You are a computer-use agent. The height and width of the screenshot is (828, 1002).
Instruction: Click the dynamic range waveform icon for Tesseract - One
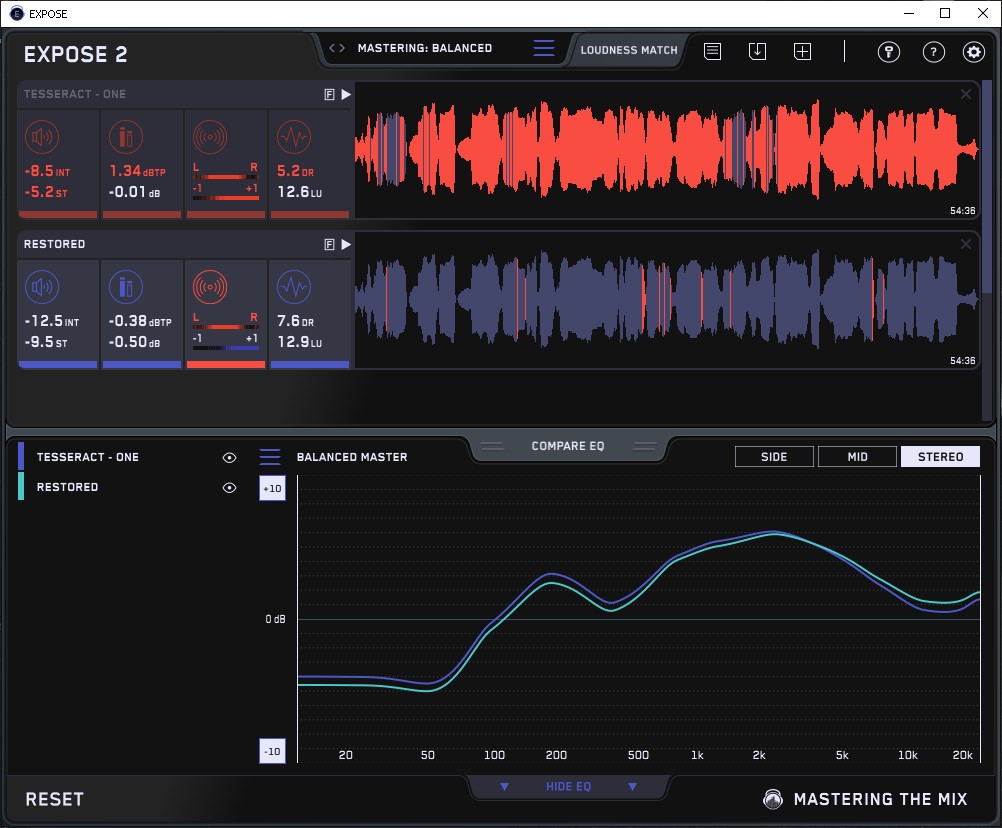pyautogui.click(x=294, y=136)
